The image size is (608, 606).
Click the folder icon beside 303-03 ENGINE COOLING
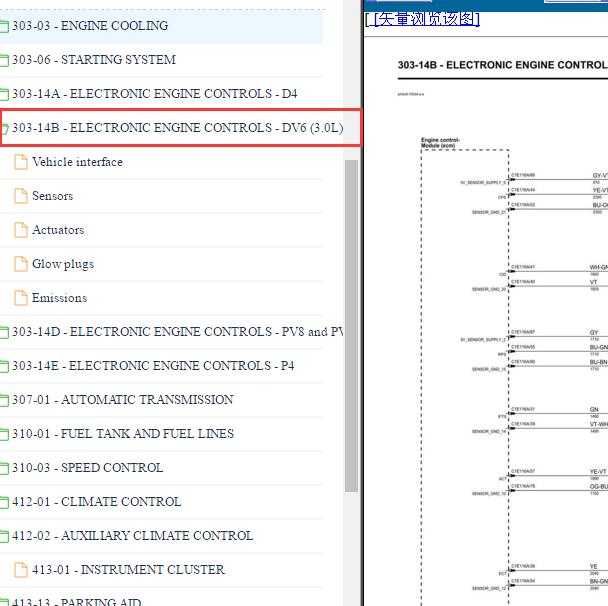click(4, 26)
